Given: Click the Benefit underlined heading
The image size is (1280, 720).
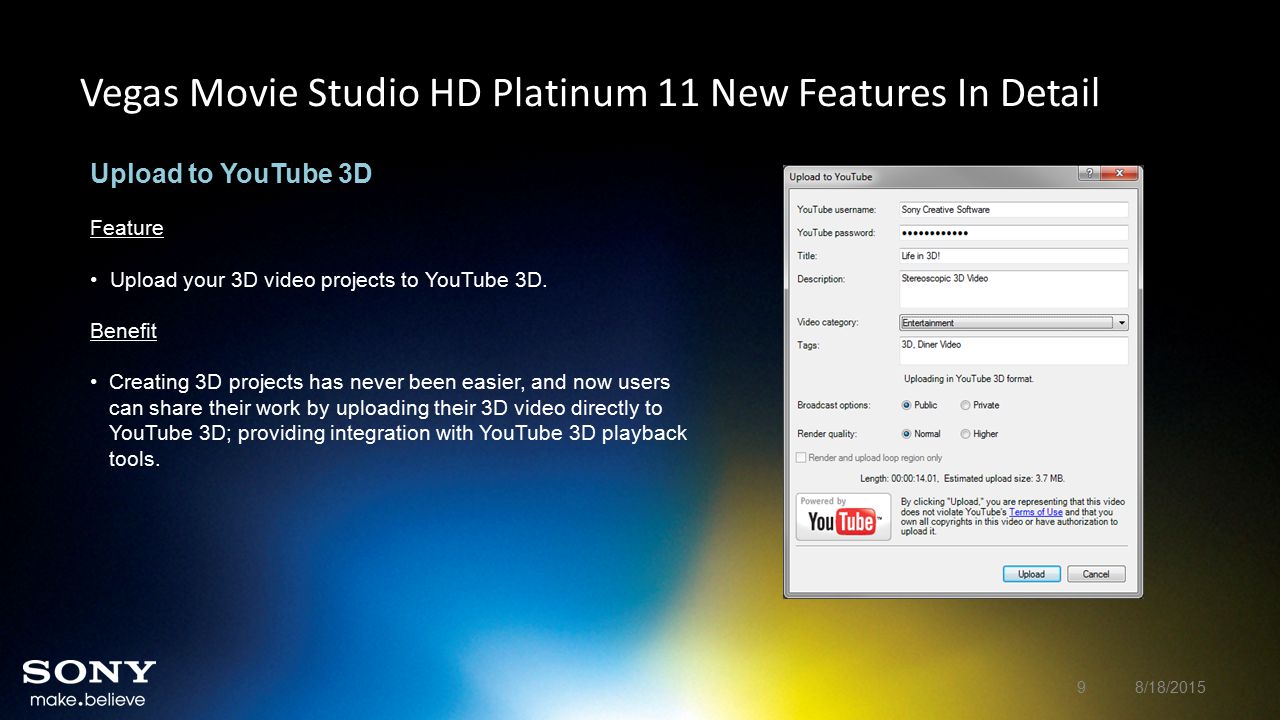Looking at the screenshot, I should tap(123, 331).
